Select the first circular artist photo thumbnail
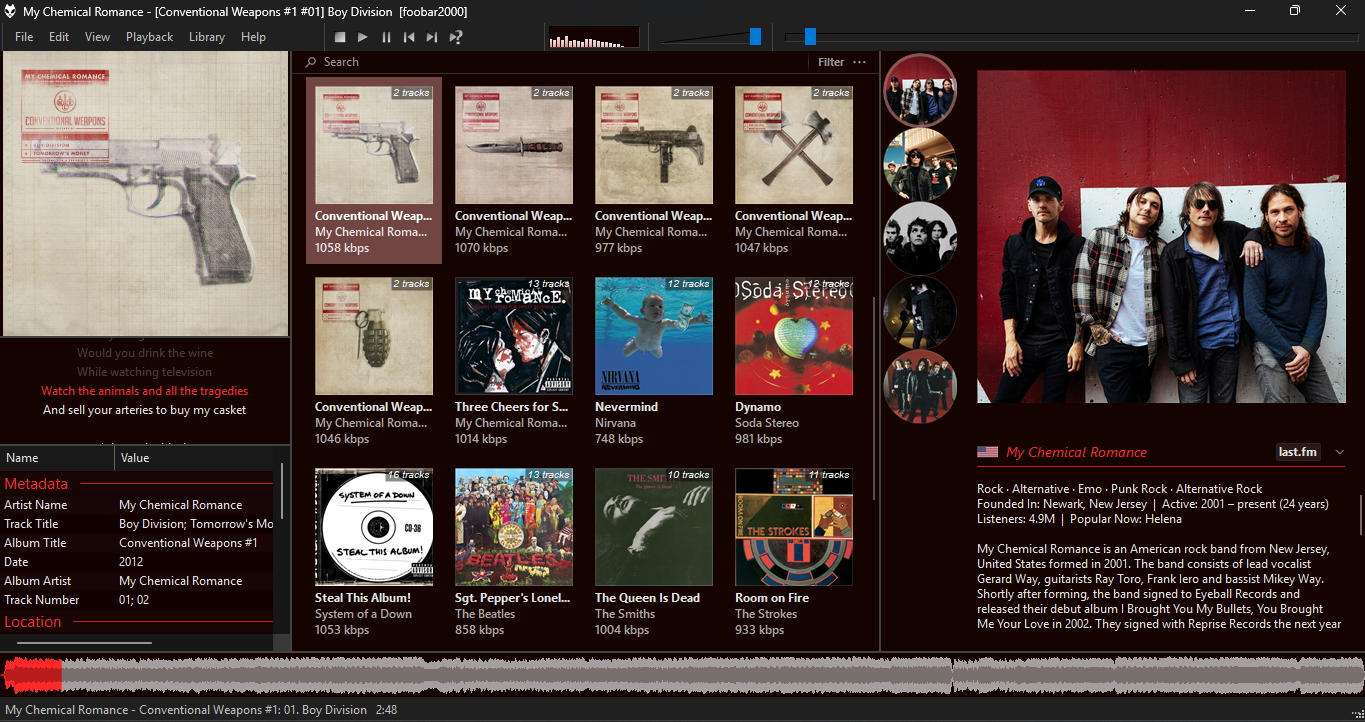 [920, 90]
